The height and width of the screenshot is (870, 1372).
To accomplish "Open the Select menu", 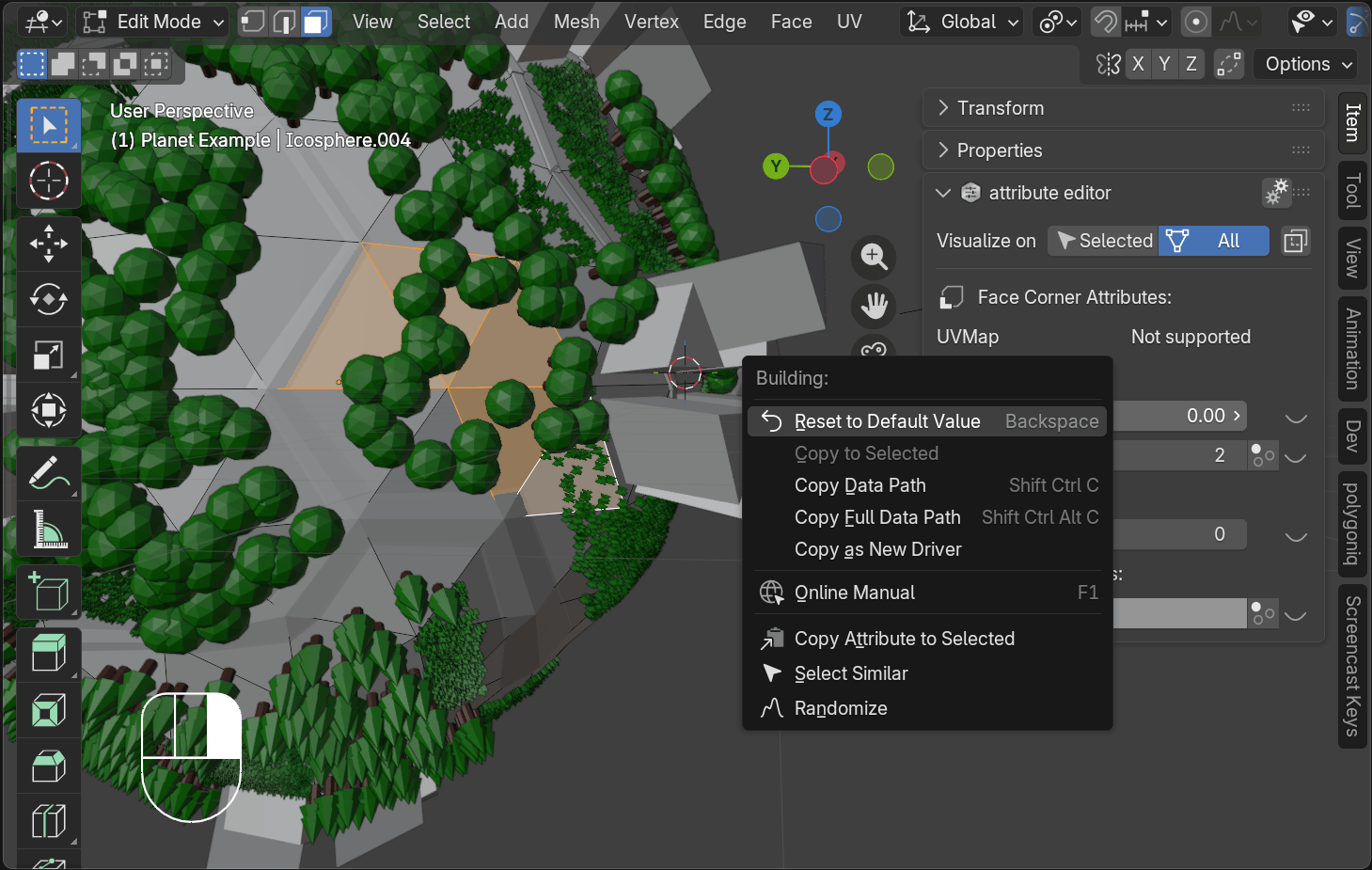I will click(x=444, y=22).
